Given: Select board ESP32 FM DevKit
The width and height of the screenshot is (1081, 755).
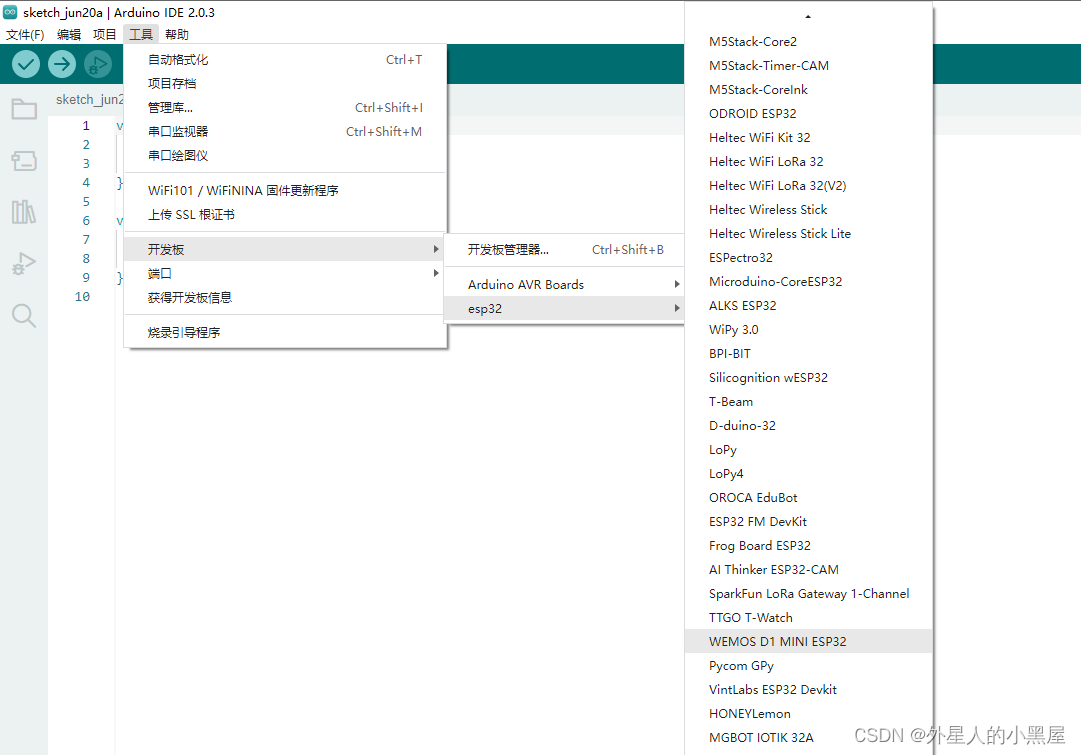Looking at the screenshot, I should click(809, 521).
